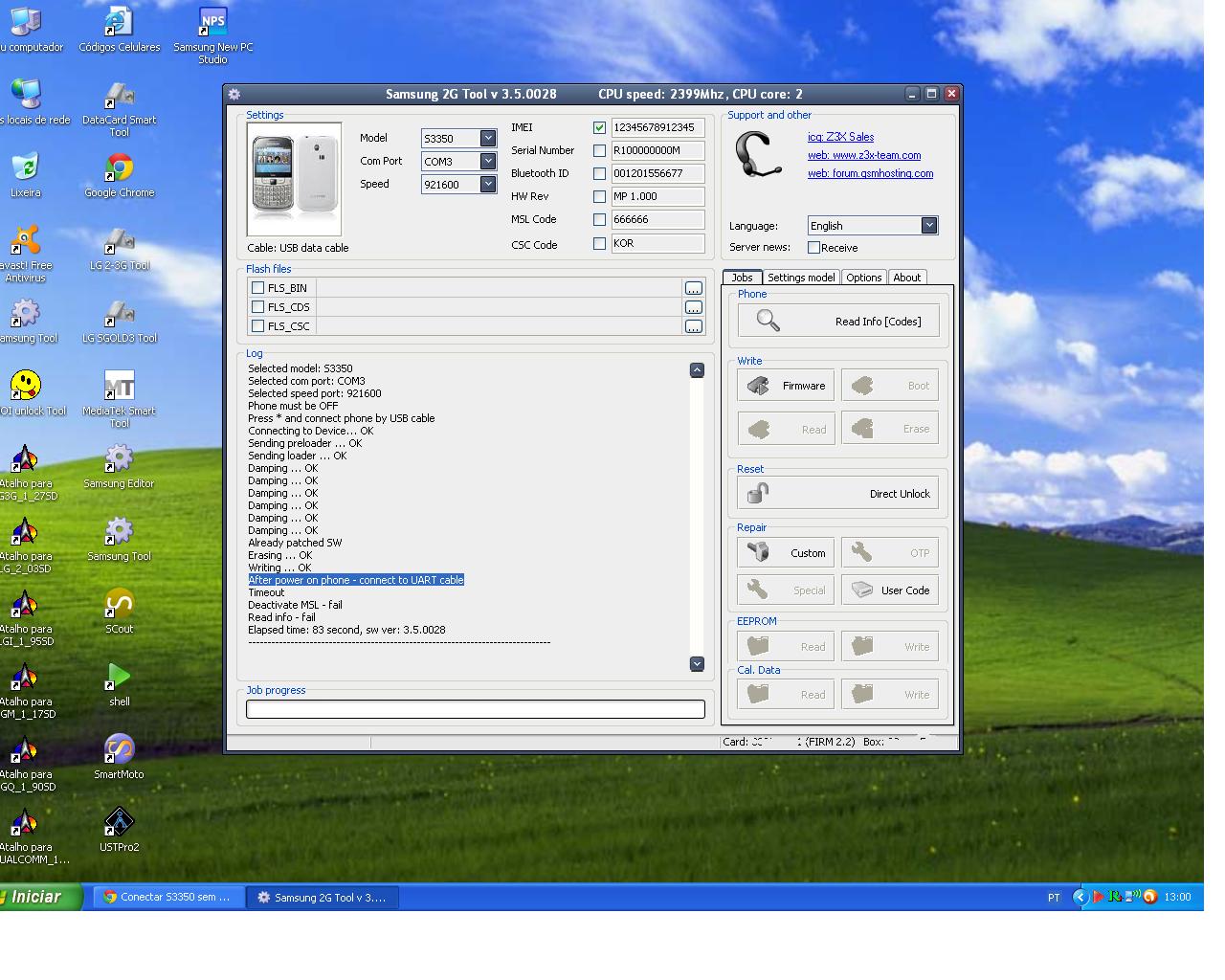Open the Iniciar start button
Viewport: 1225px width, 980px height.
[40, 897]
